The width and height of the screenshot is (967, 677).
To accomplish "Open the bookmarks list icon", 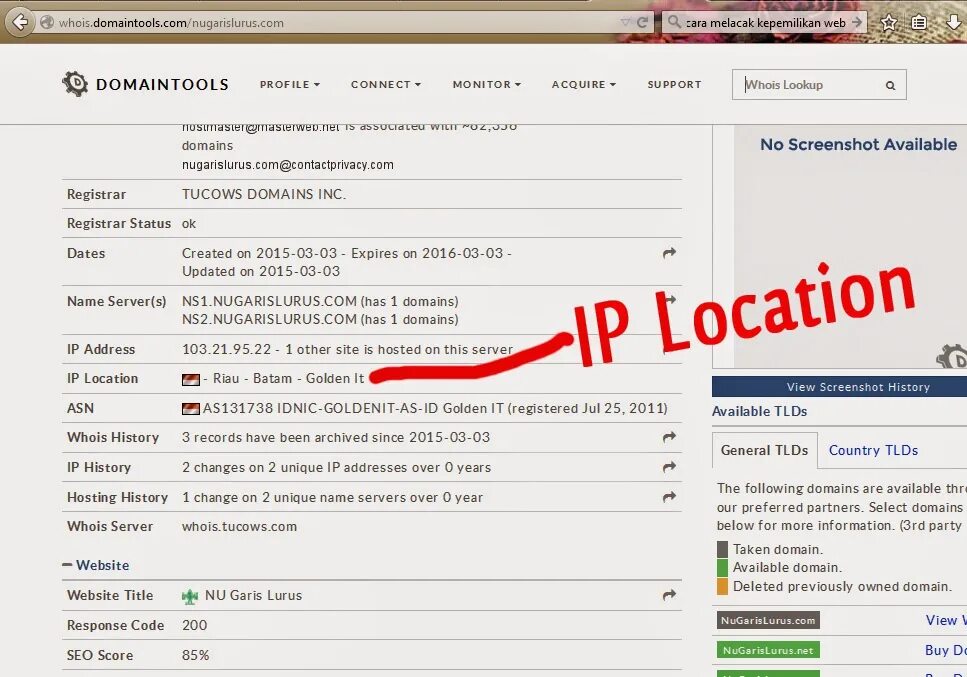I will coord(919,23).
